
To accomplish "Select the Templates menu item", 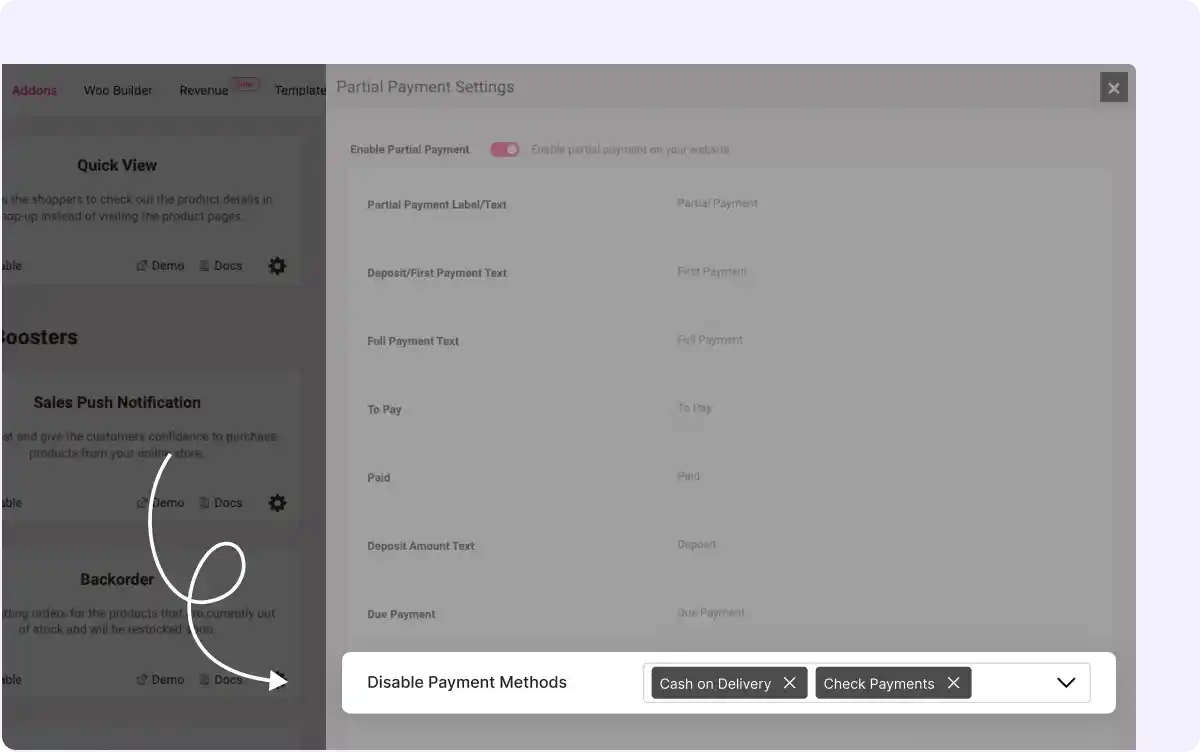I will point(300,90).
